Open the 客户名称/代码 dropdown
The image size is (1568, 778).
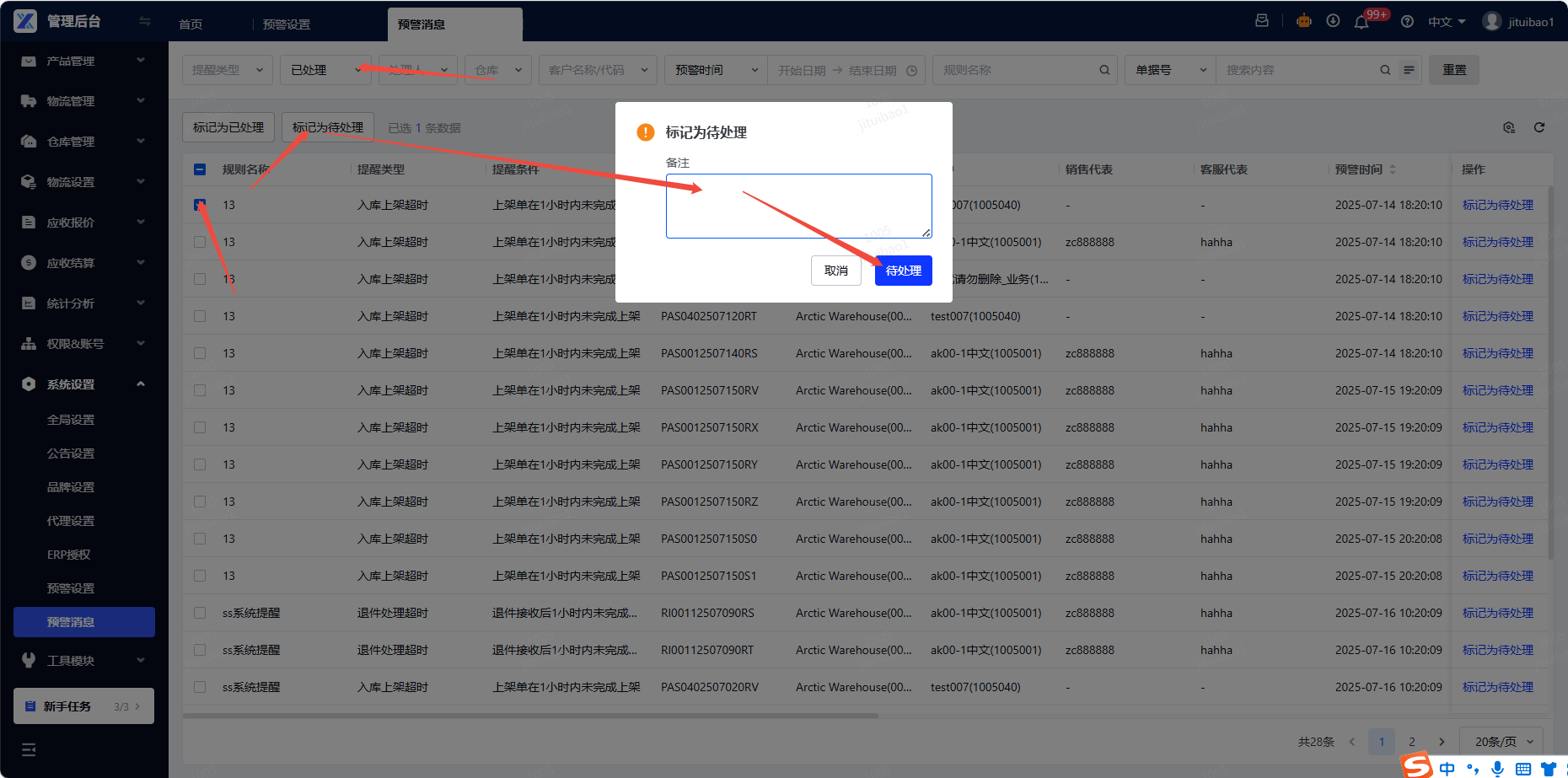598,70
